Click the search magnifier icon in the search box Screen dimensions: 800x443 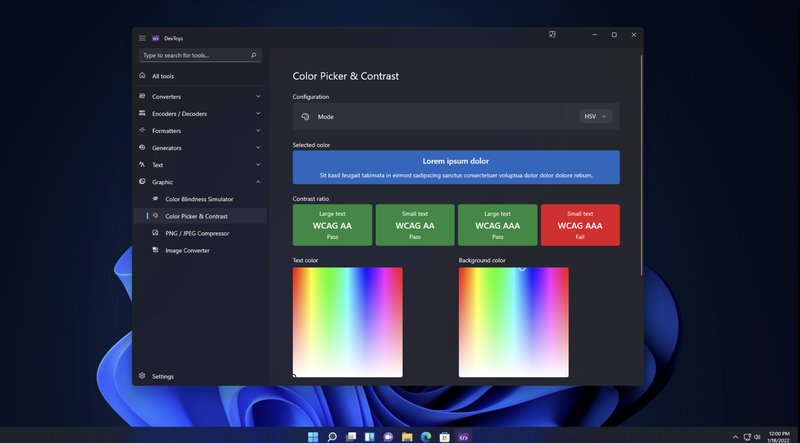point(254,56)
